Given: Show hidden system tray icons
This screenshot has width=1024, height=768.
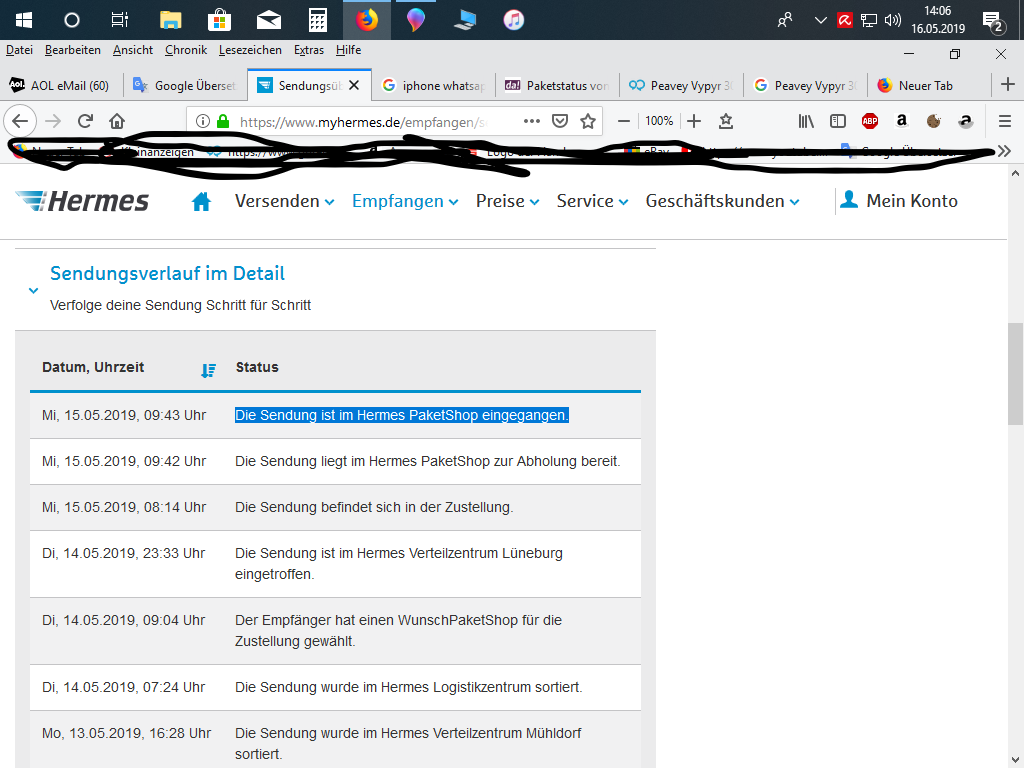Looking at the screenshot, I should 821,20.
